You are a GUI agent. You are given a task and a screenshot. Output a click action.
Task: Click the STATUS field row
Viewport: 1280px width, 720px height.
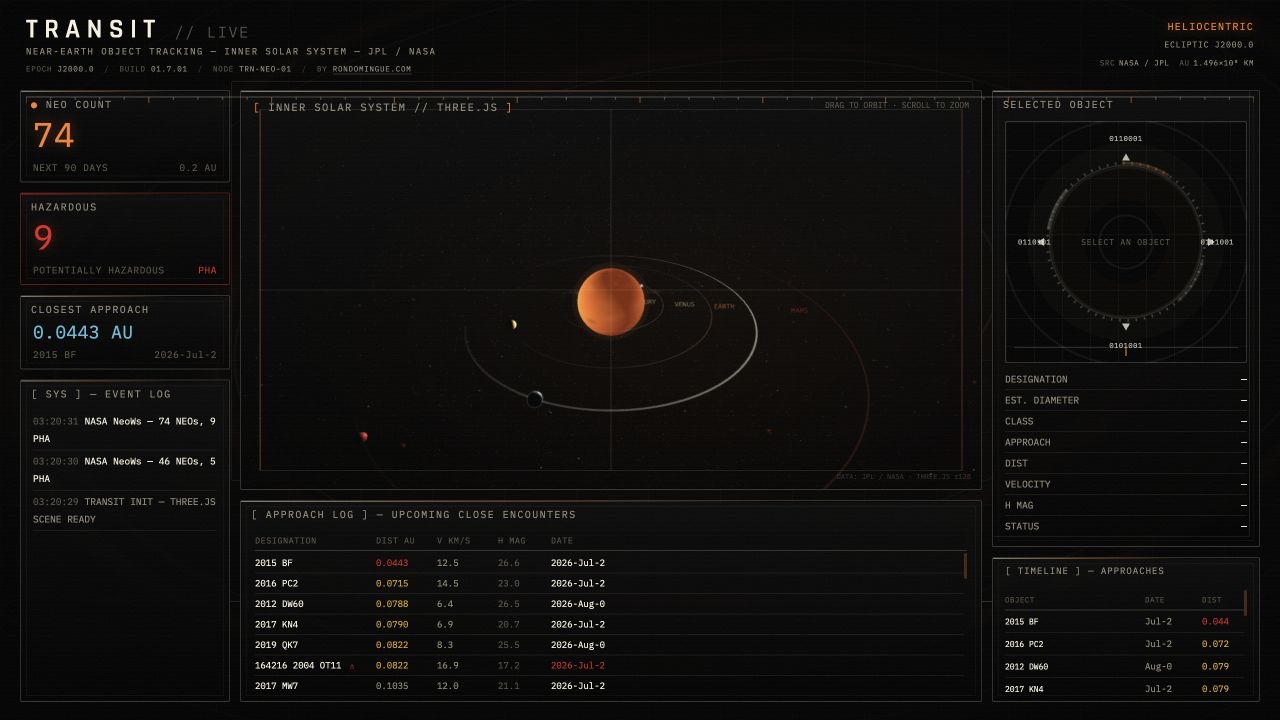tap(1126, 526)
